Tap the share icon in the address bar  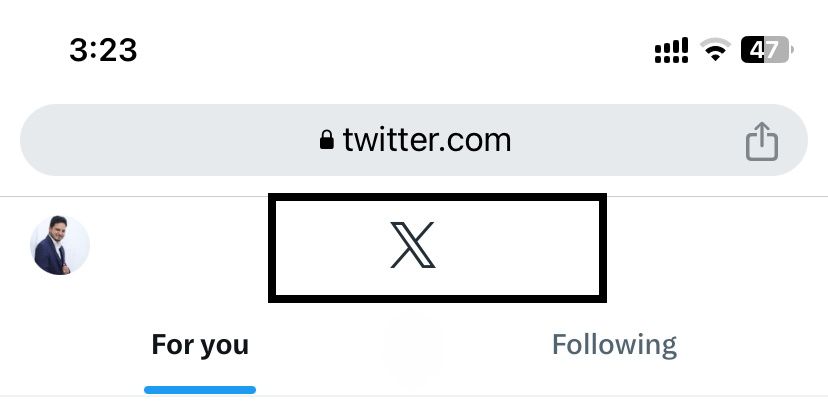(762, 141)
